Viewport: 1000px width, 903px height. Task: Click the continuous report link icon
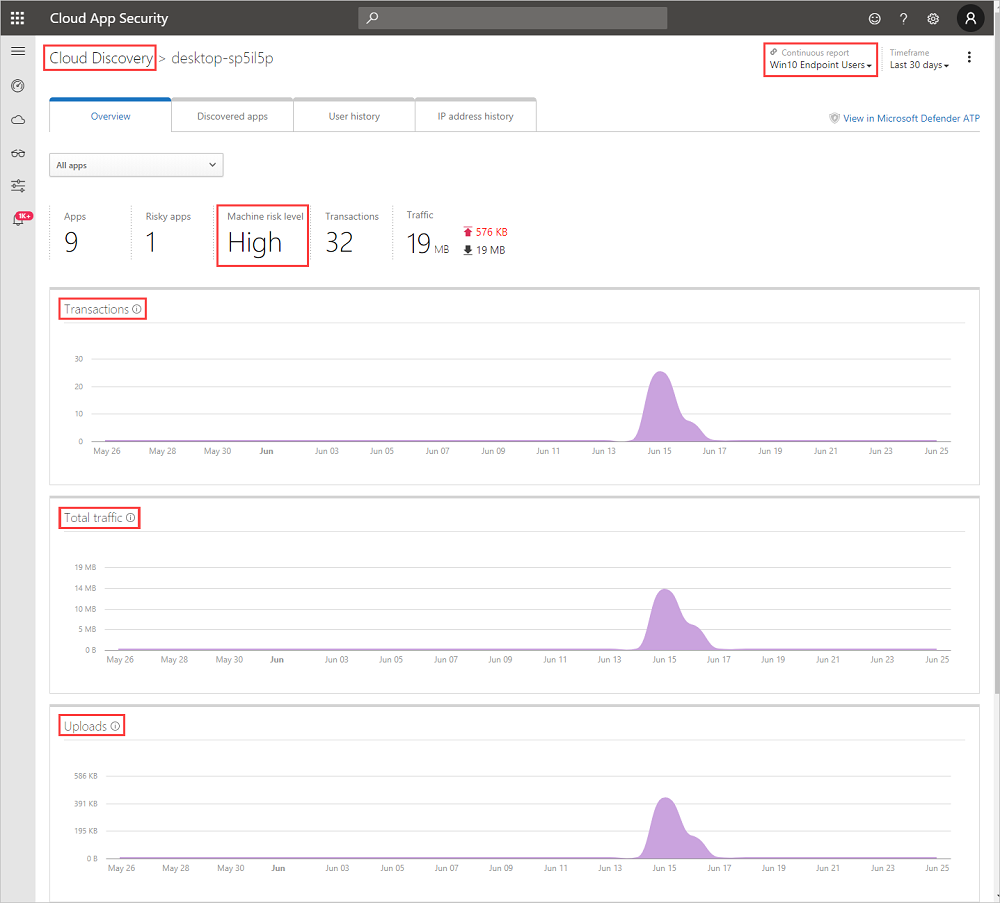tap(774, 52)
